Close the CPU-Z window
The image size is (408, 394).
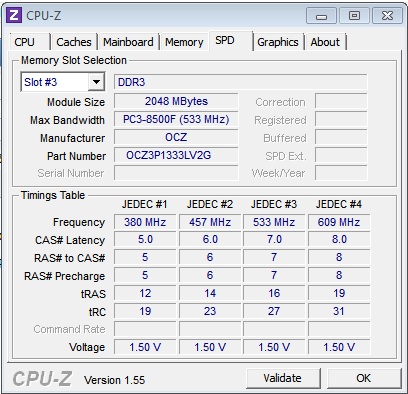[387, 16]
